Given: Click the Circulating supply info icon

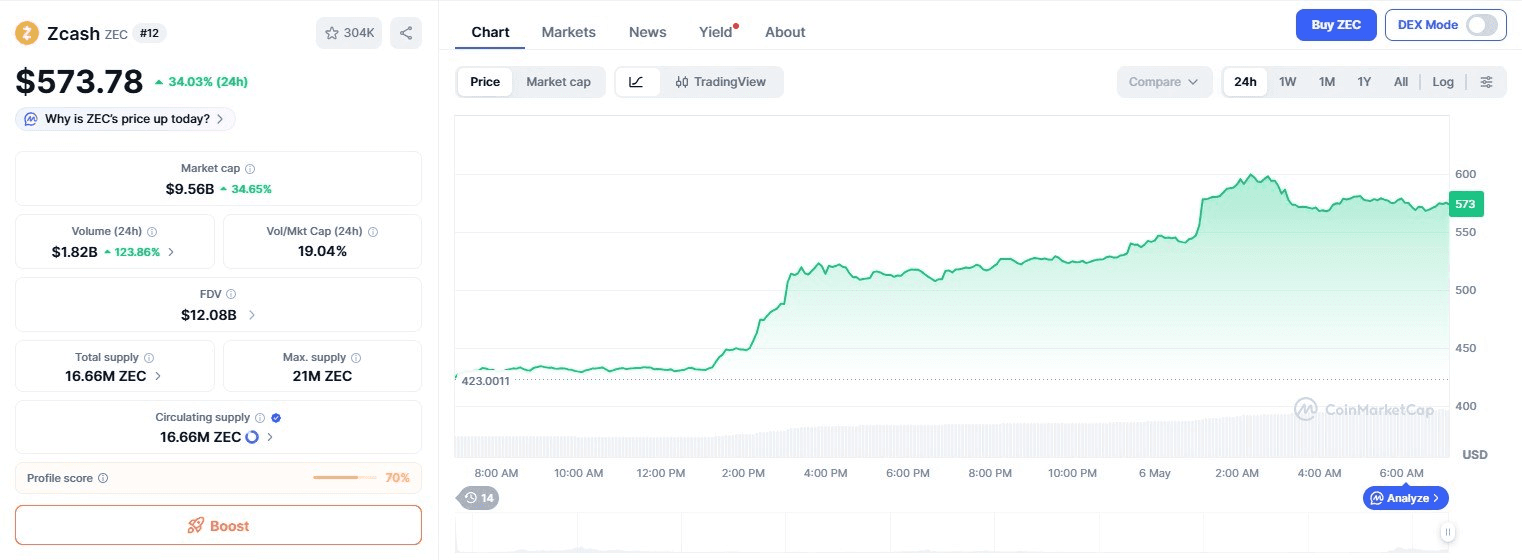Looking at the screenshot, I should (x=260, y=417).
